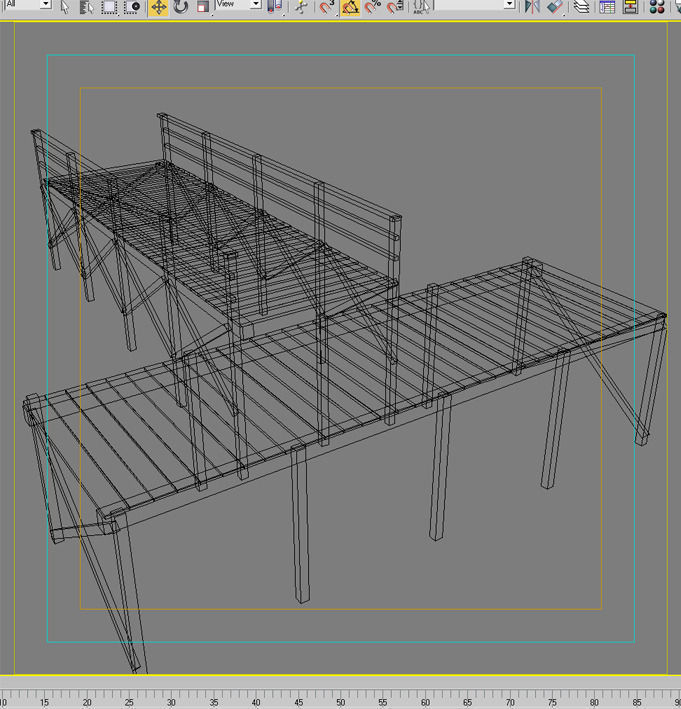This screenshot has height=709, width=681.
Task: Pick the Rectangular Selection Region tool
Action: click(109, 7)
